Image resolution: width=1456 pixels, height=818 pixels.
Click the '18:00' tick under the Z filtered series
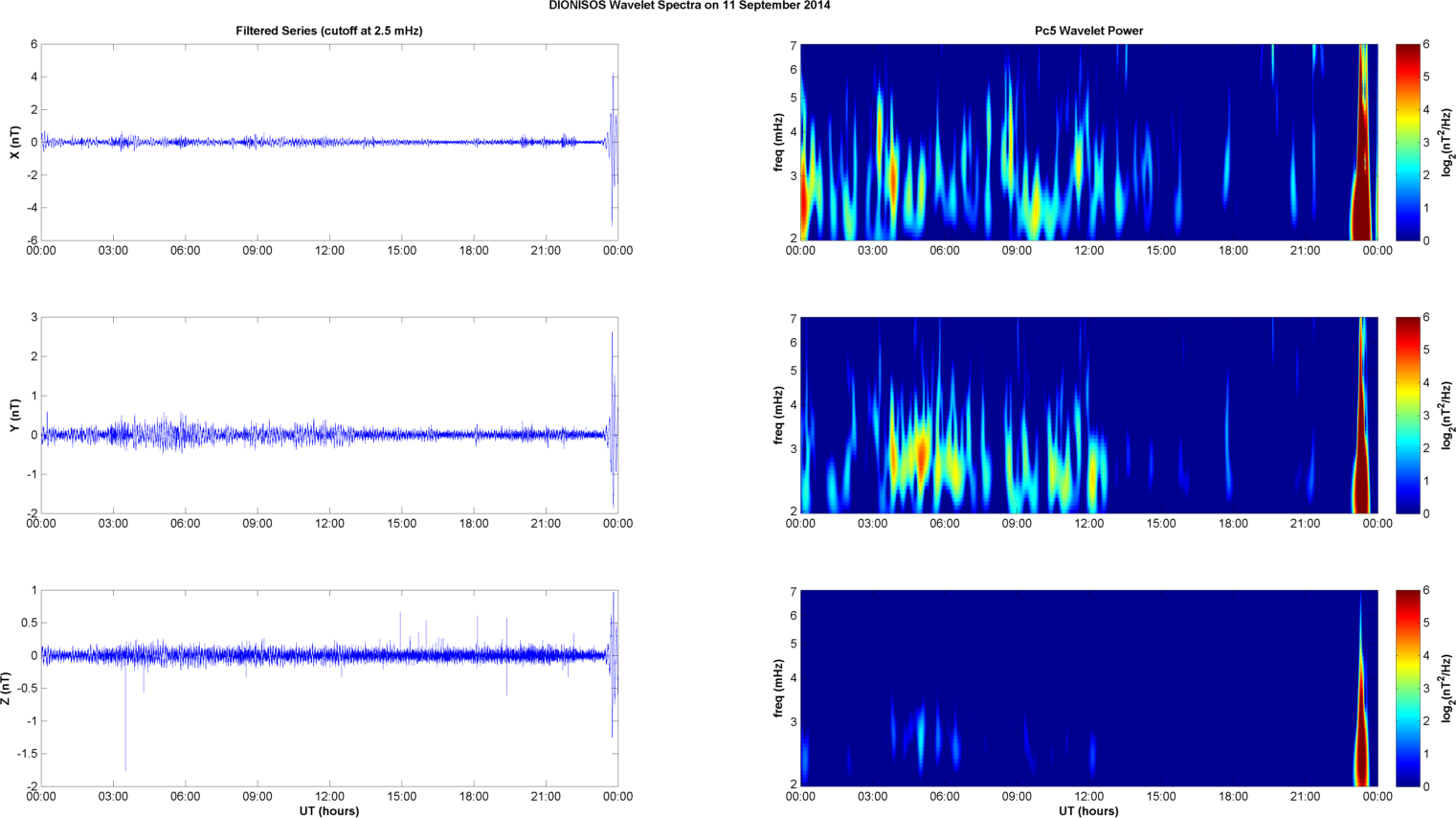pyautogui.click(x=474, y=797)
